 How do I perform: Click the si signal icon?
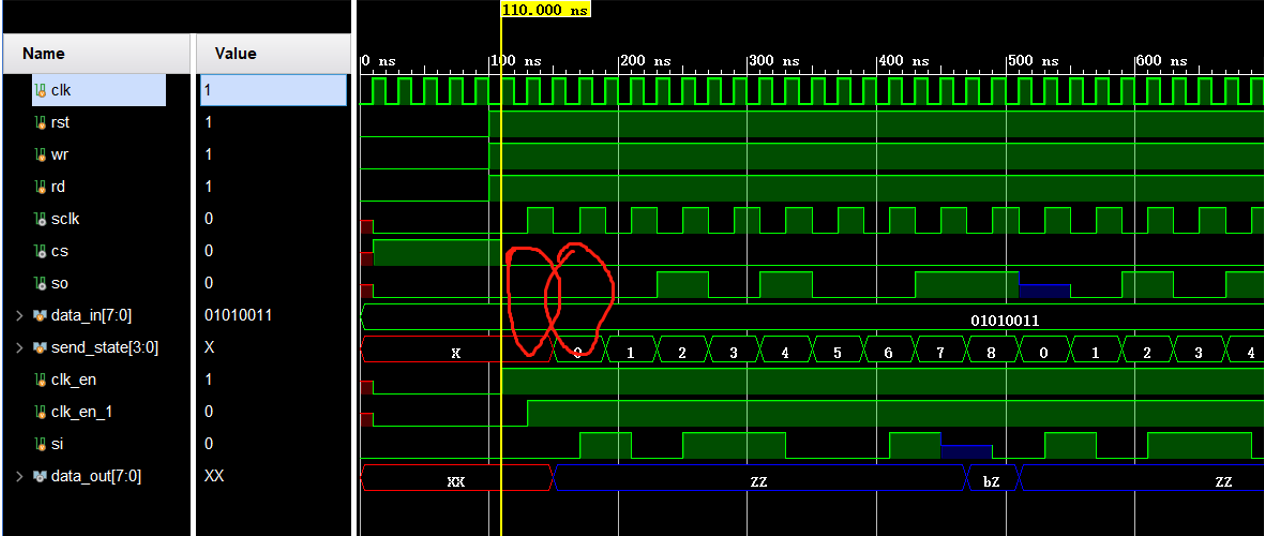click(40, 443)
